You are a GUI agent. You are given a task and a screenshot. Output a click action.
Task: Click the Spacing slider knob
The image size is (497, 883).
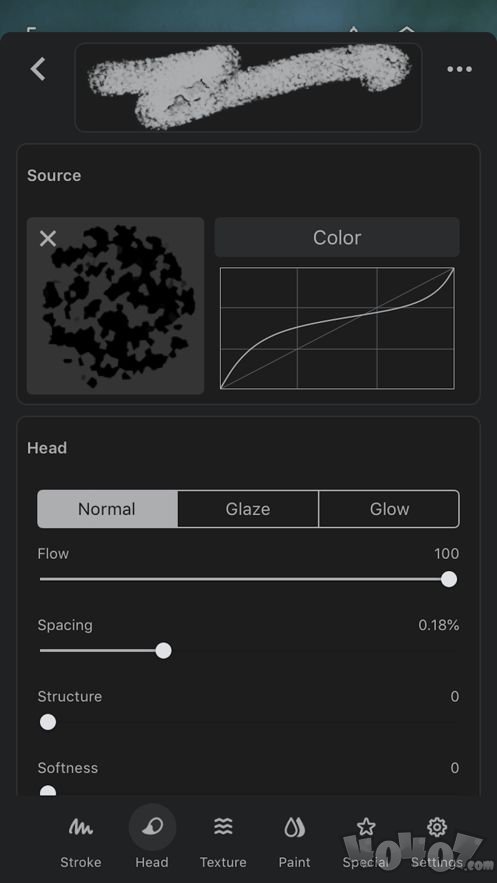click(x=163, y=651)
